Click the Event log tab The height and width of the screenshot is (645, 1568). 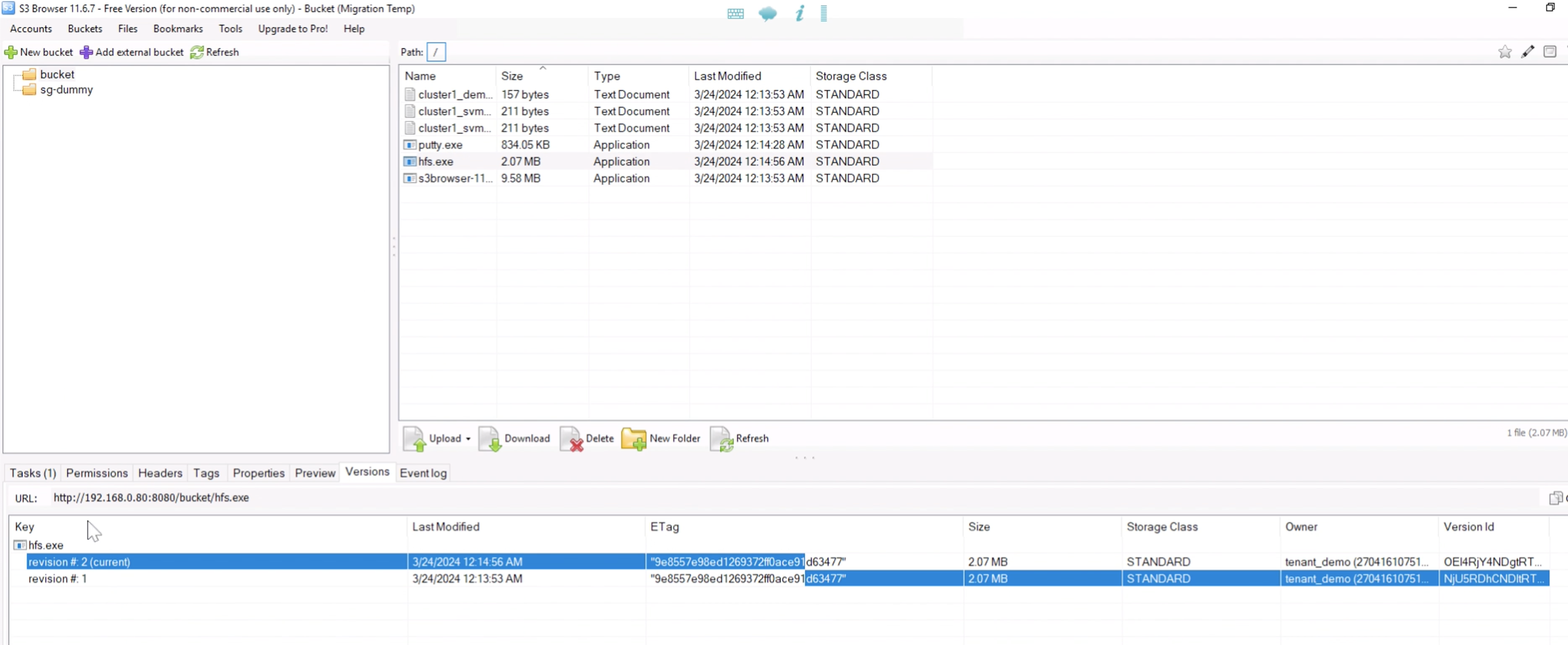422,473
